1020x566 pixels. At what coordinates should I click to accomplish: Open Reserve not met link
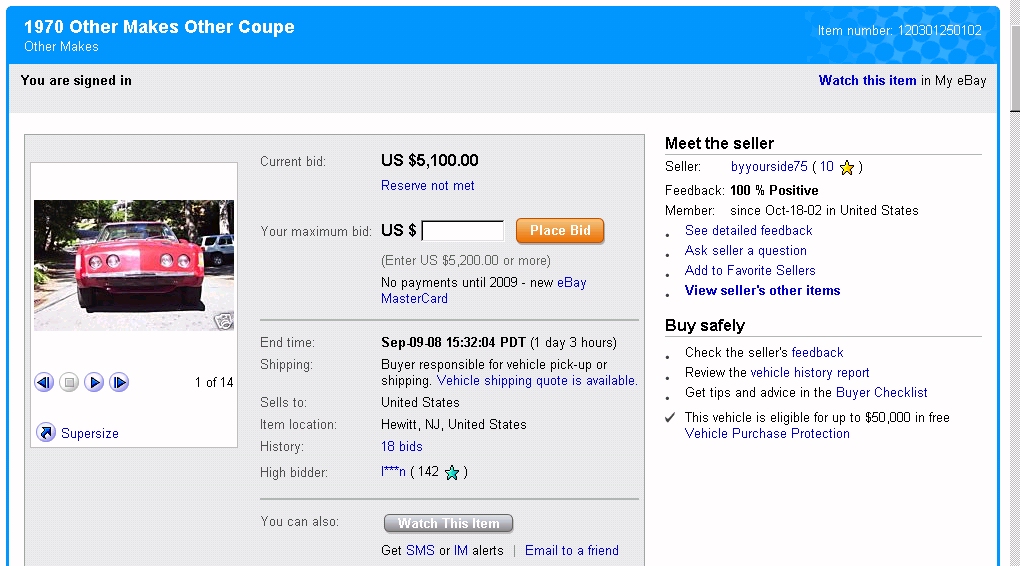(x=428, y=186)
